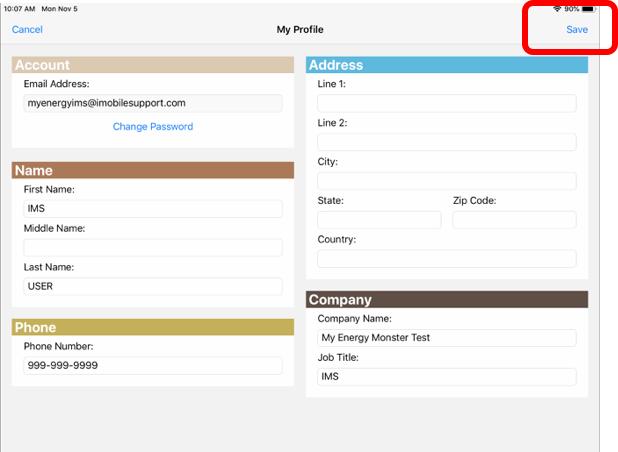Tap the Job Title field
The height and width of the screenshot is (452, 618).
[447, 377]
